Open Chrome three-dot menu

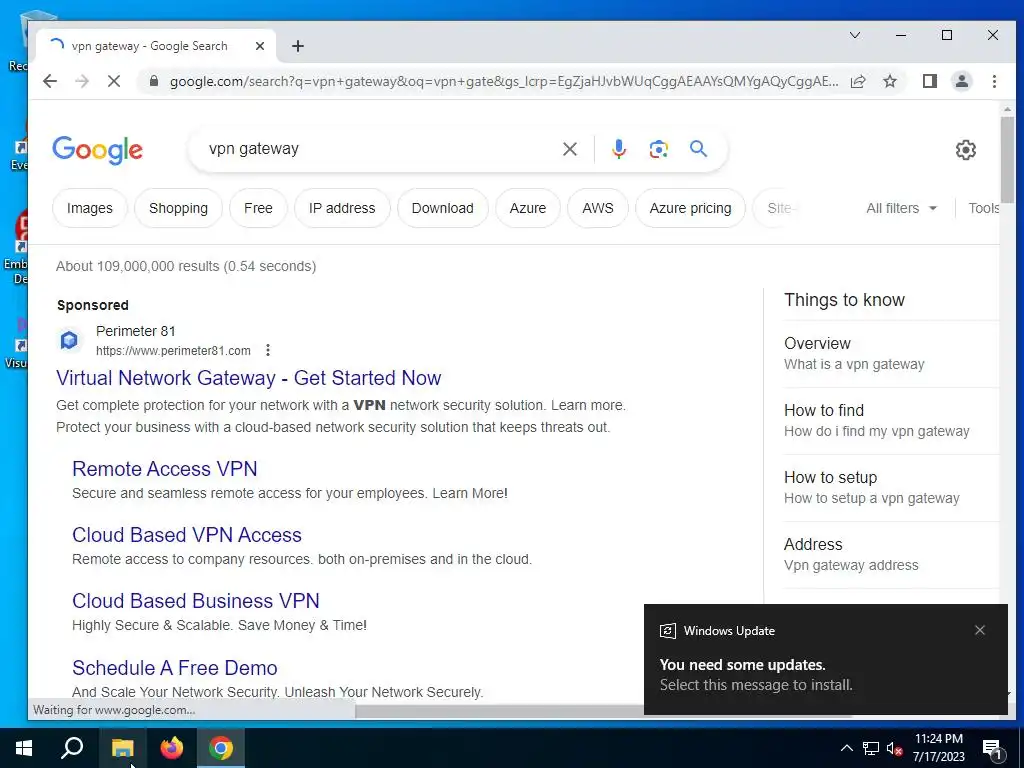pyautogui.click(x=994, y=81)
